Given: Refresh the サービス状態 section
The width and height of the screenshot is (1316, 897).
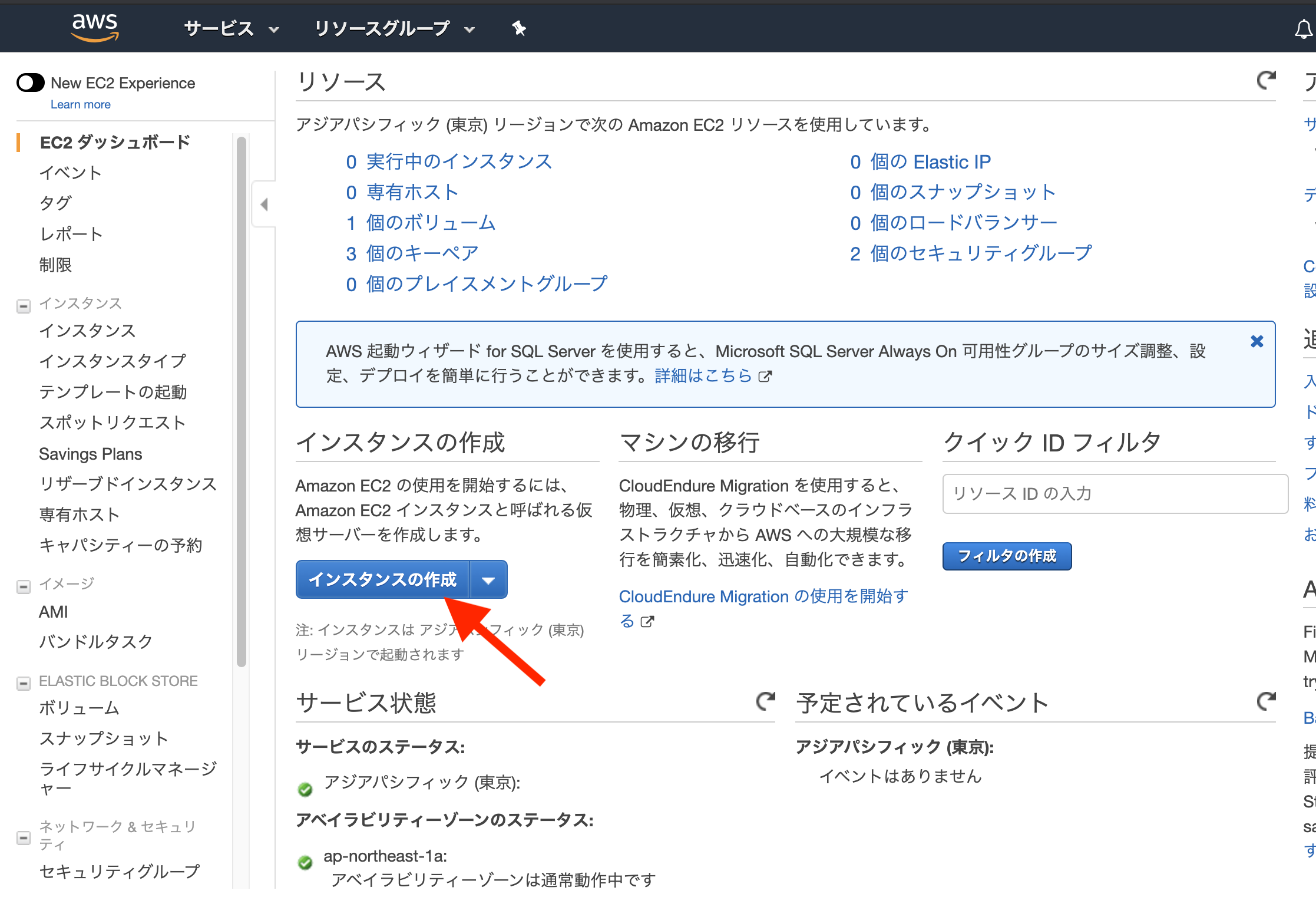Looking at the screenshot, I should (x=766, y=701).
